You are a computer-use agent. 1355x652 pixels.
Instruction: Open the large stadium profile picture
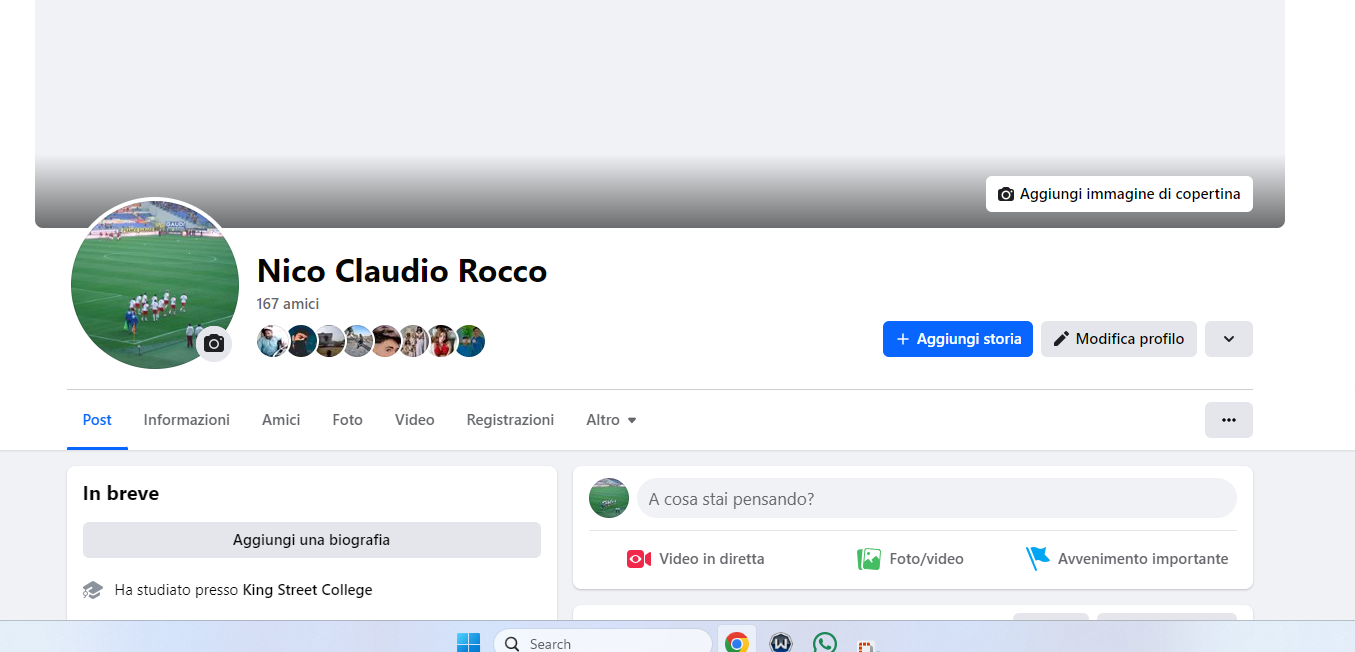coord(155,284)
